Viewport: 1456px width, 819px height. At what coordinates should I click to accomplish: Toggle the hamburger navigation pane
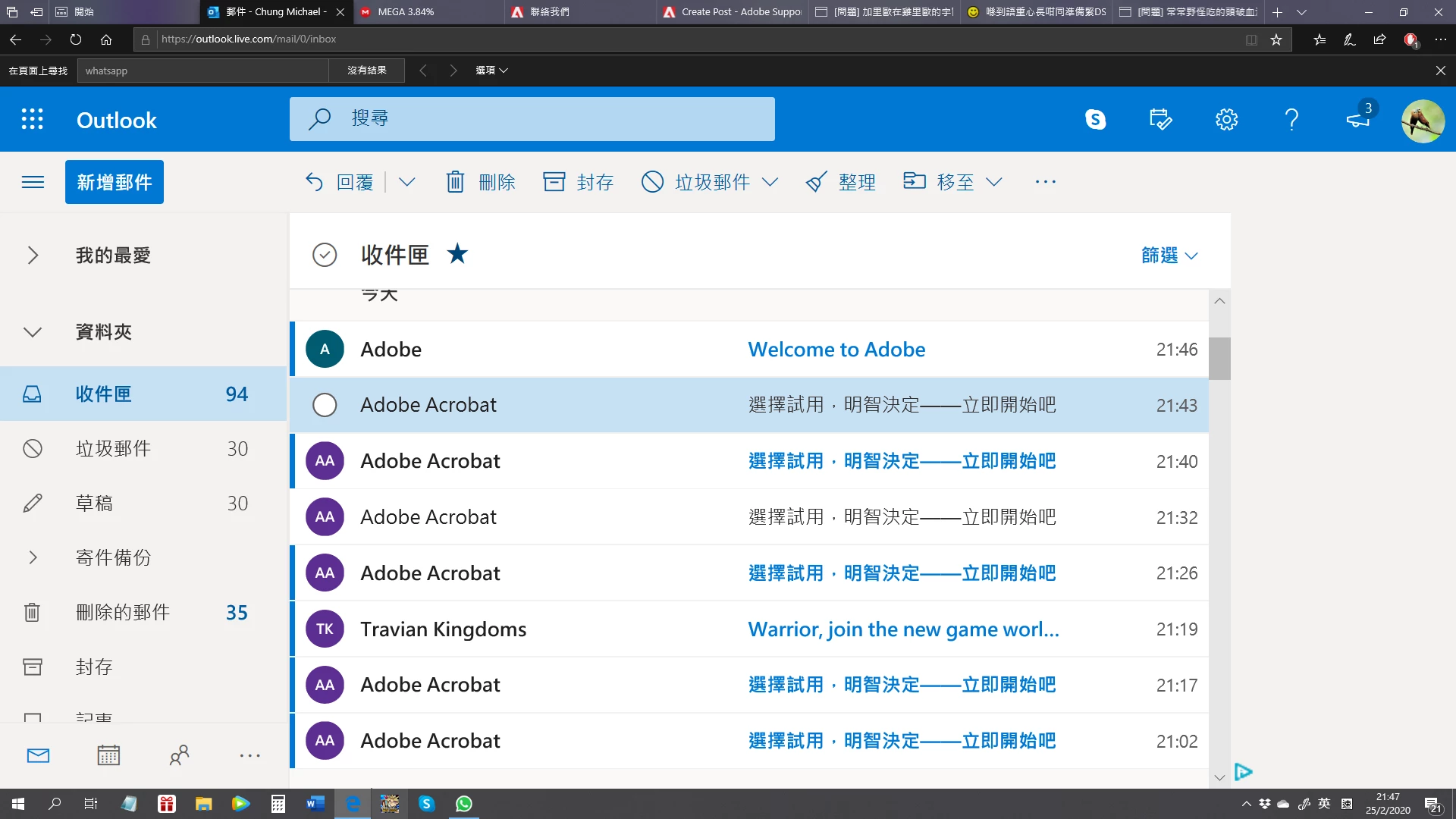(33, 182)
